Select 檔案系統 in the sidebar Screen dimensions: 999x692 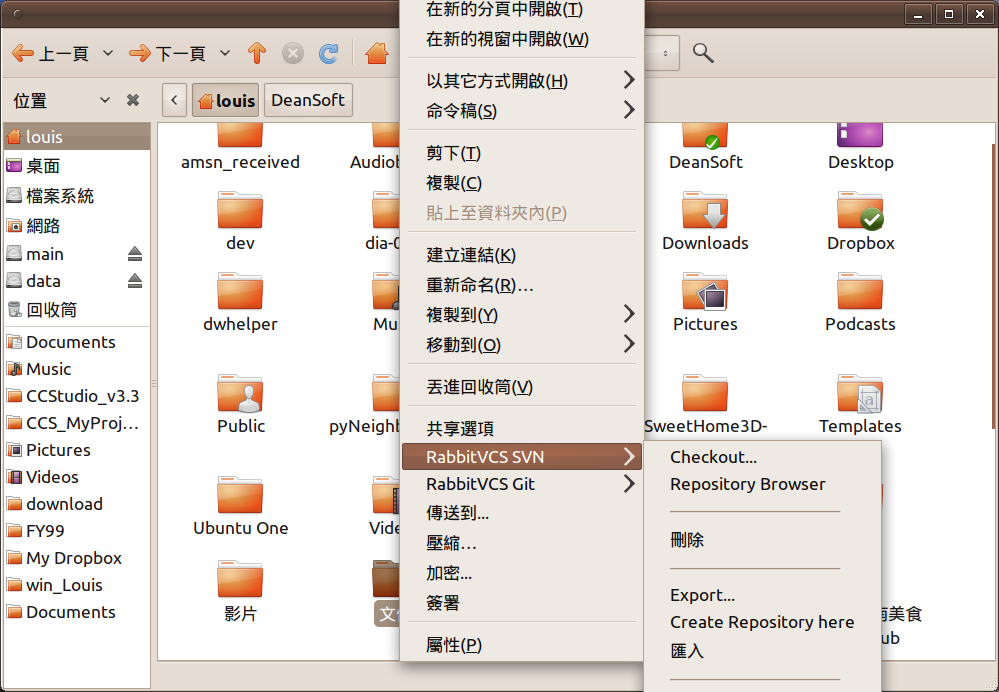[76, 196]
